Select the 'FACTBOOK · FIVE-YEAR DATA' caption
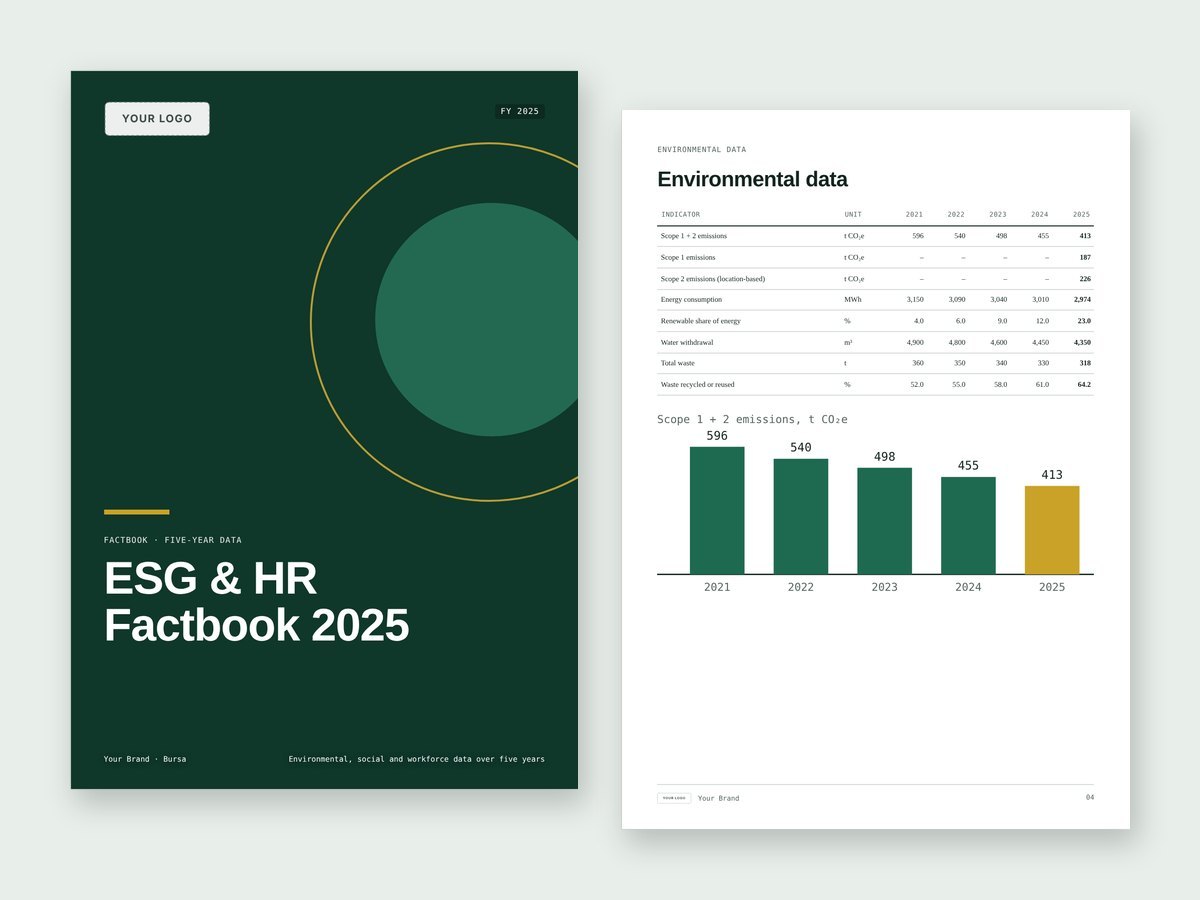This screenshot has height=900, width=1200. click(173, 540)
